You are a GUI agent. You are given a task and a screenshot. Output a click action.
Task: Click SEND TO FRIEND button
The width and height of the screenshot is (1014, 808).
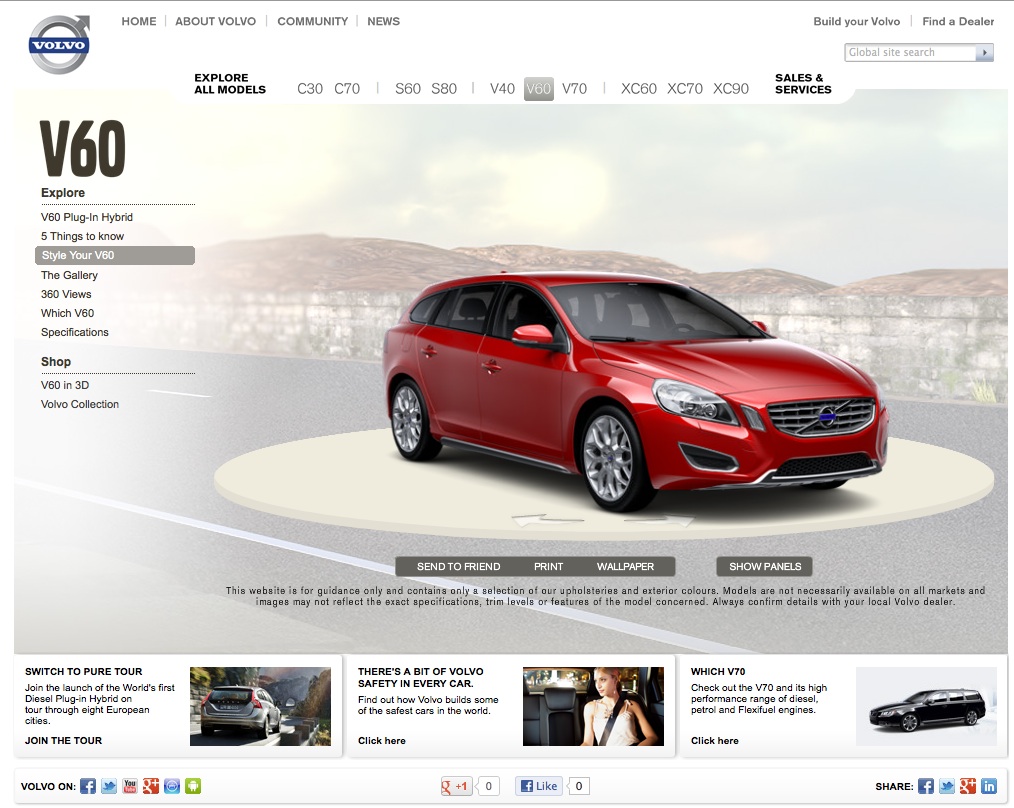[458, 567]
